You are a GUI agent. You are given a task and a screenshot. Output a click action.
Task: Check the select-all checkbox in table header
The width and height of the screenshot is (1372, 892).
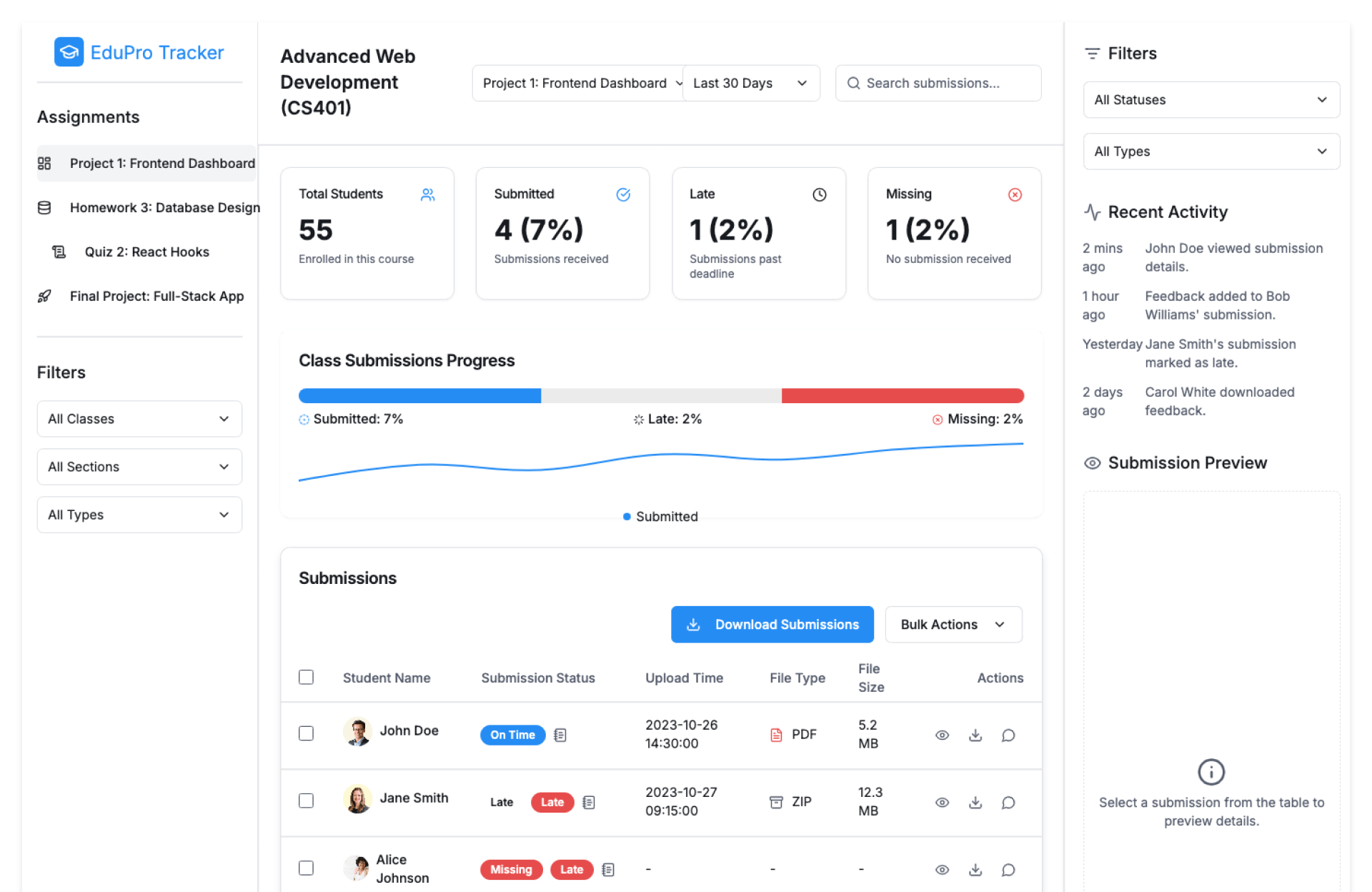306,677
